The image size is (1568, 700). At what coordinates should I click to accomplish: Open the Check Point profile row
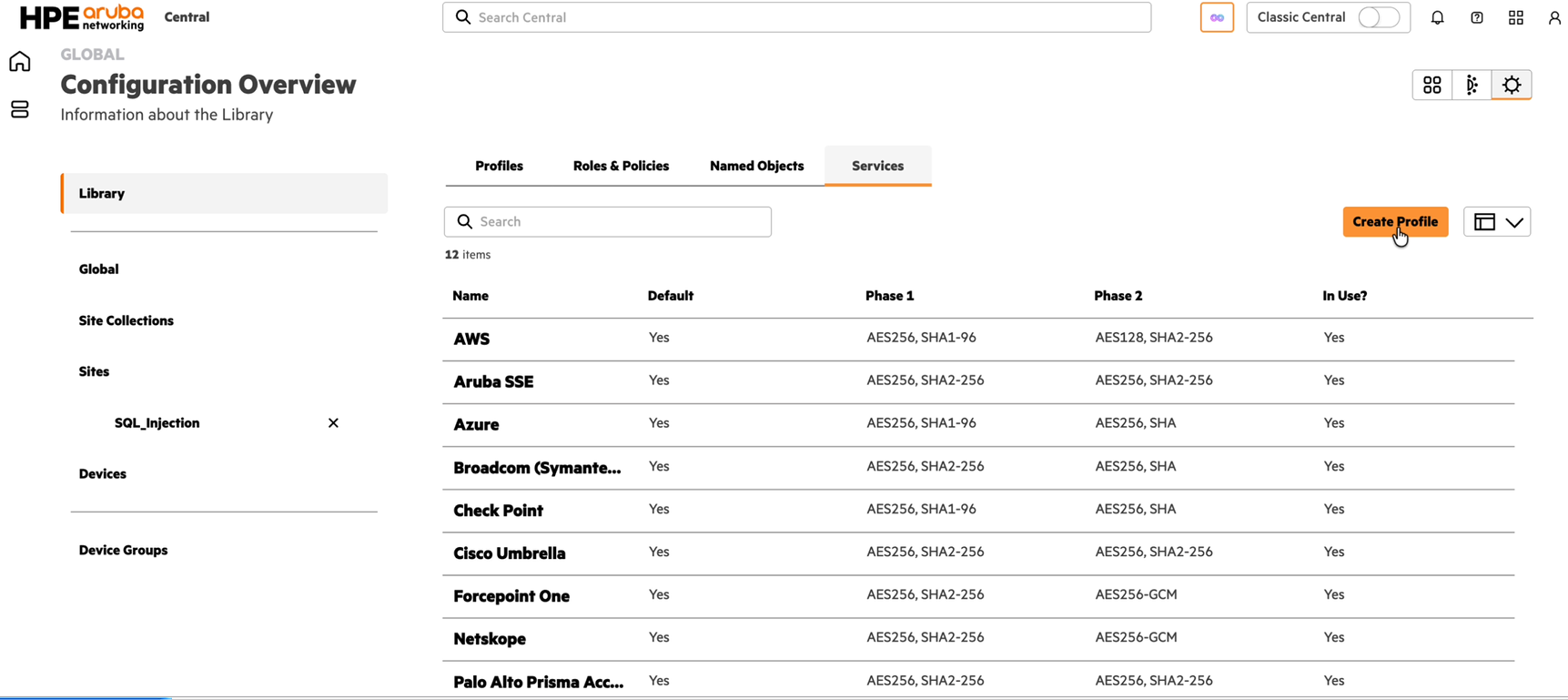coord(978,511)
